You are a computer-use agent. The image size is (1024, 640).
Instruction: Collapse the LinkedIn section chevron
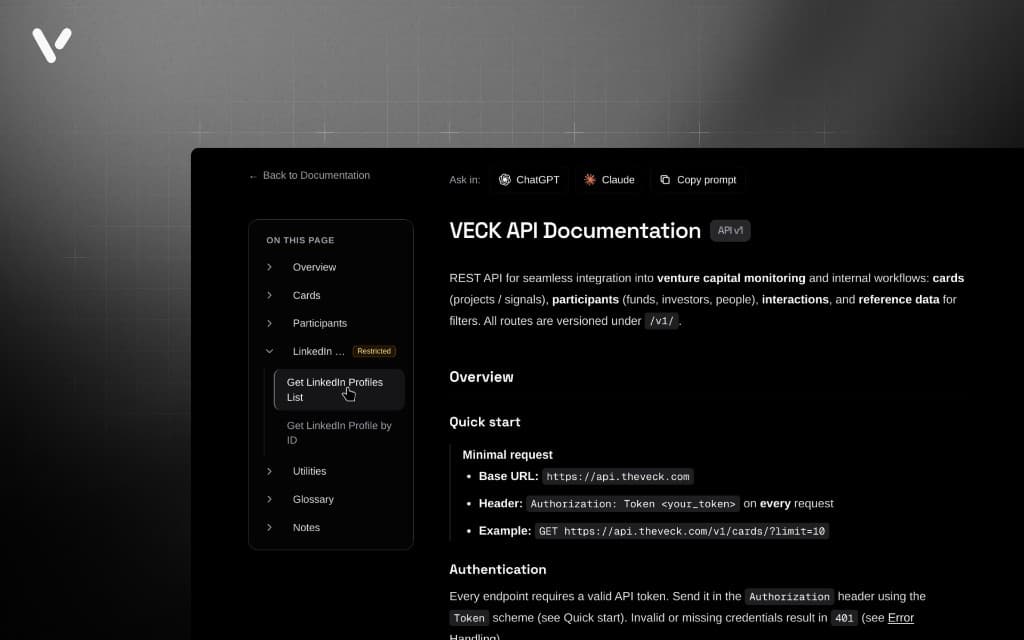(x=269, y=351)
